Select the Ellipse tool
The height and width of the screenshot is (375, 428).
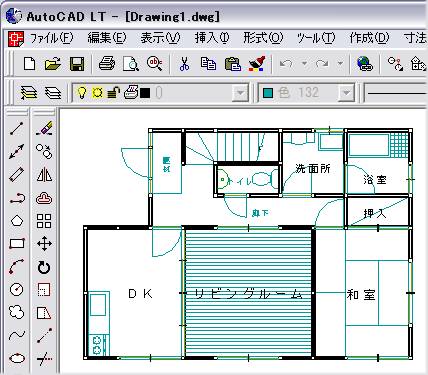[x=17, y=358]
